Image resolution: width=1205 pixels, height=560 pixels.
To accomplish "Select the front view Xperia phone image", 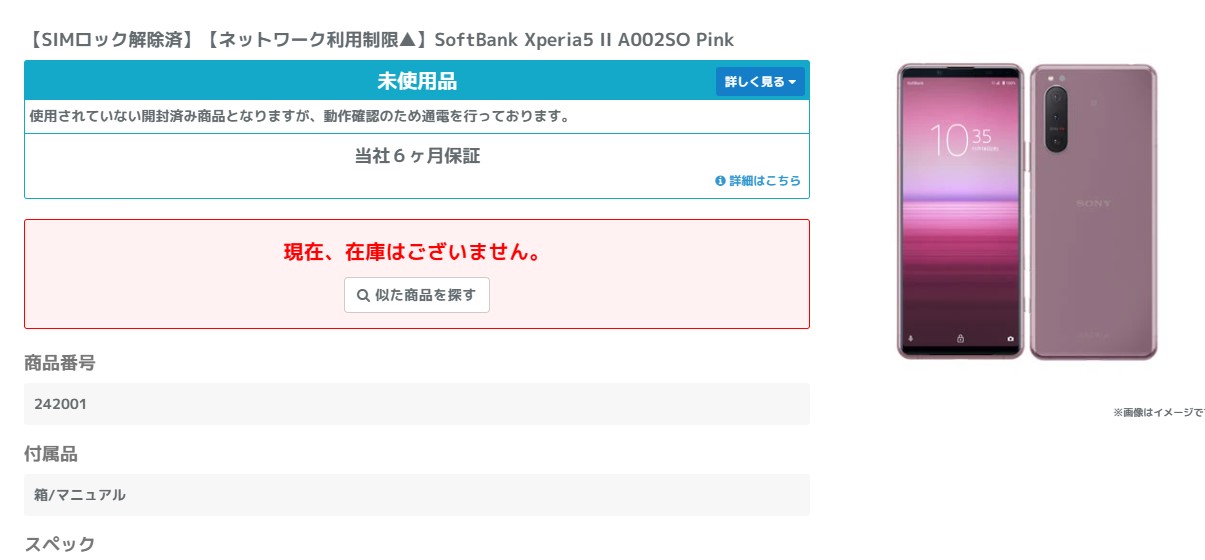I will (x=960, y=212).
